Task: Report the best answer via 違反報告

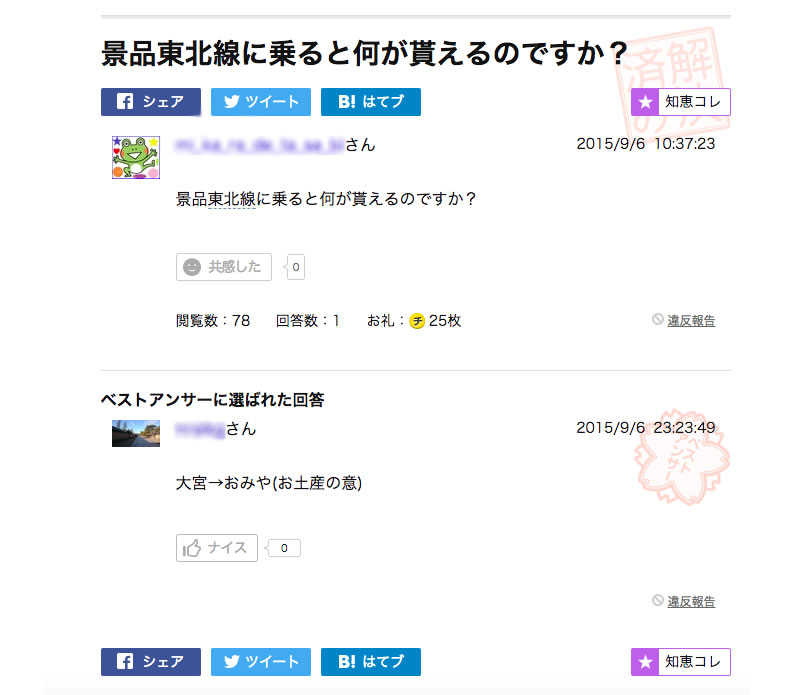Action: tap(690, 601)
